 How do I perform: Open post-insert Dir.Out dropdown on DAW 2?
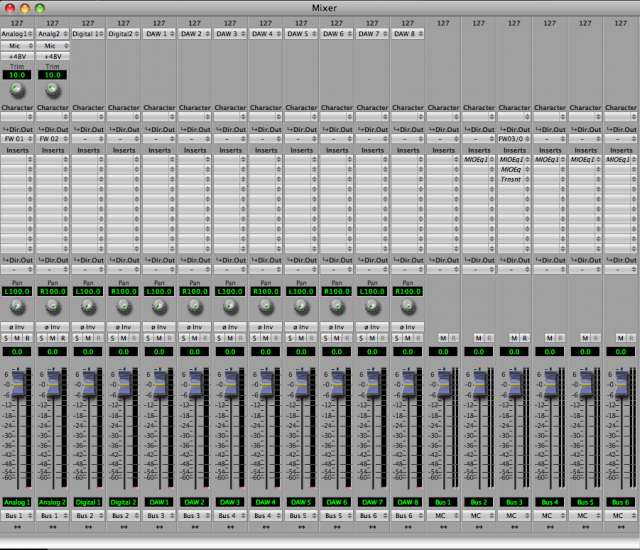[x=195, y=269]
